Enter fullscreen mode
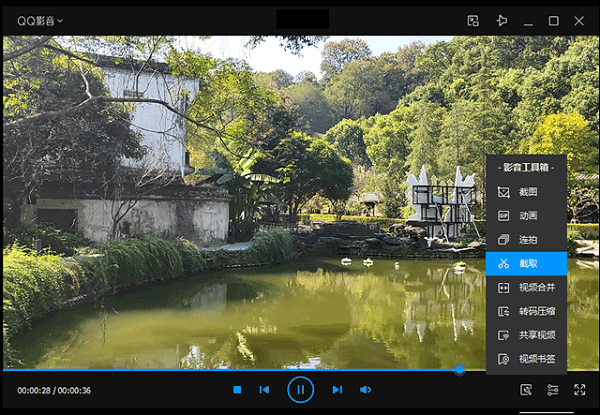 pos(579,390)
